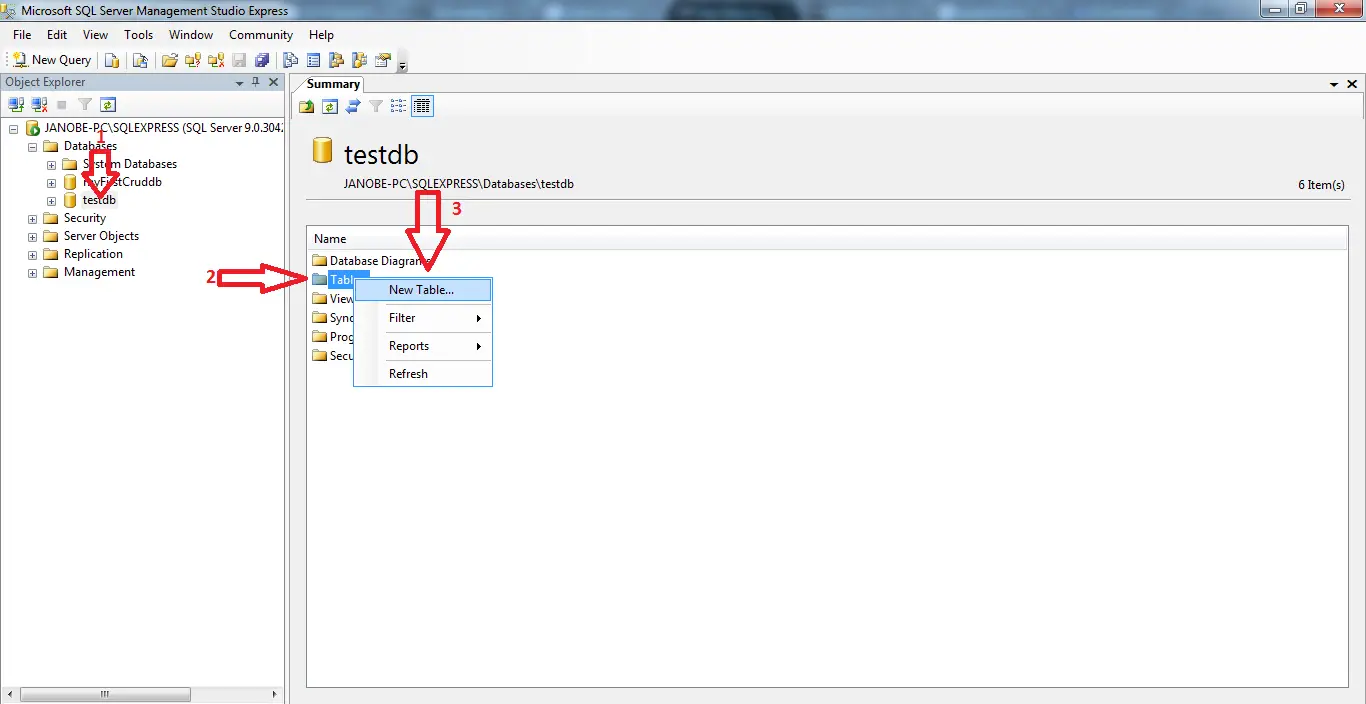Click the New Query toolbar button

(52, 60)
